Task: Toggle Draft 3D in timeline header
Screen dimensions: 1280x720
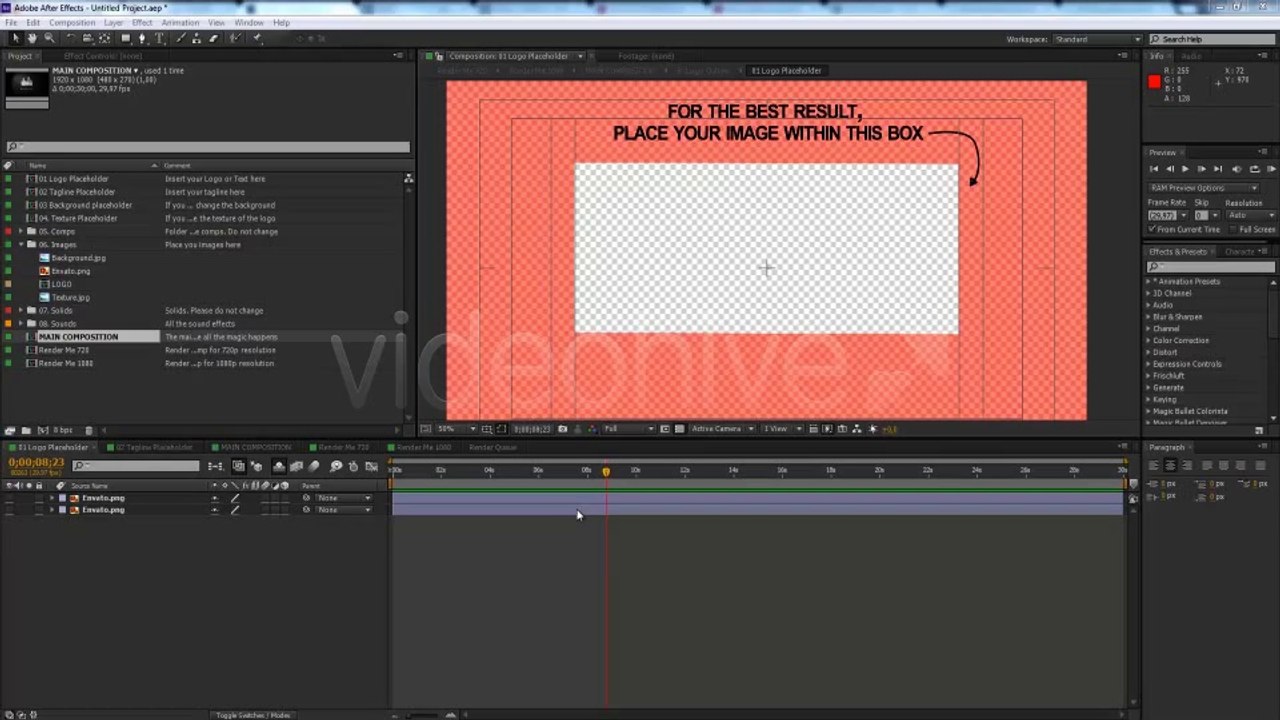Action: coord(256,466)
